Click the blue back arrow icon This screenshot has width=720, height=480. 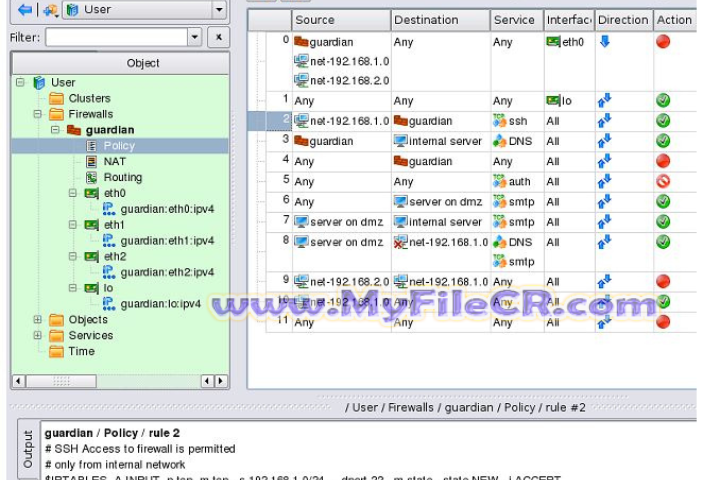(25, 10)
